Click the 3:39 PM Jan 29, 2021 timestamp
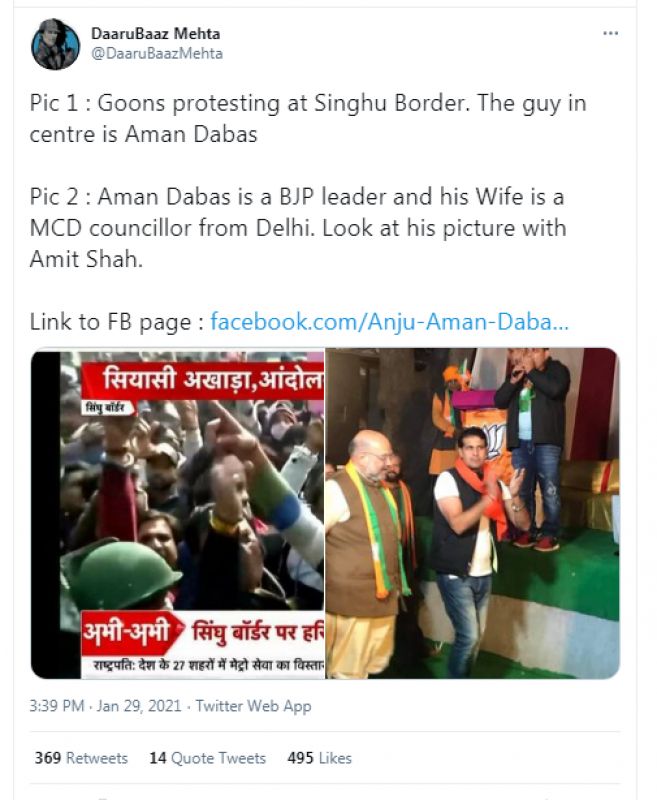Viewport: 657px width, 800px height. pos(105,706)
